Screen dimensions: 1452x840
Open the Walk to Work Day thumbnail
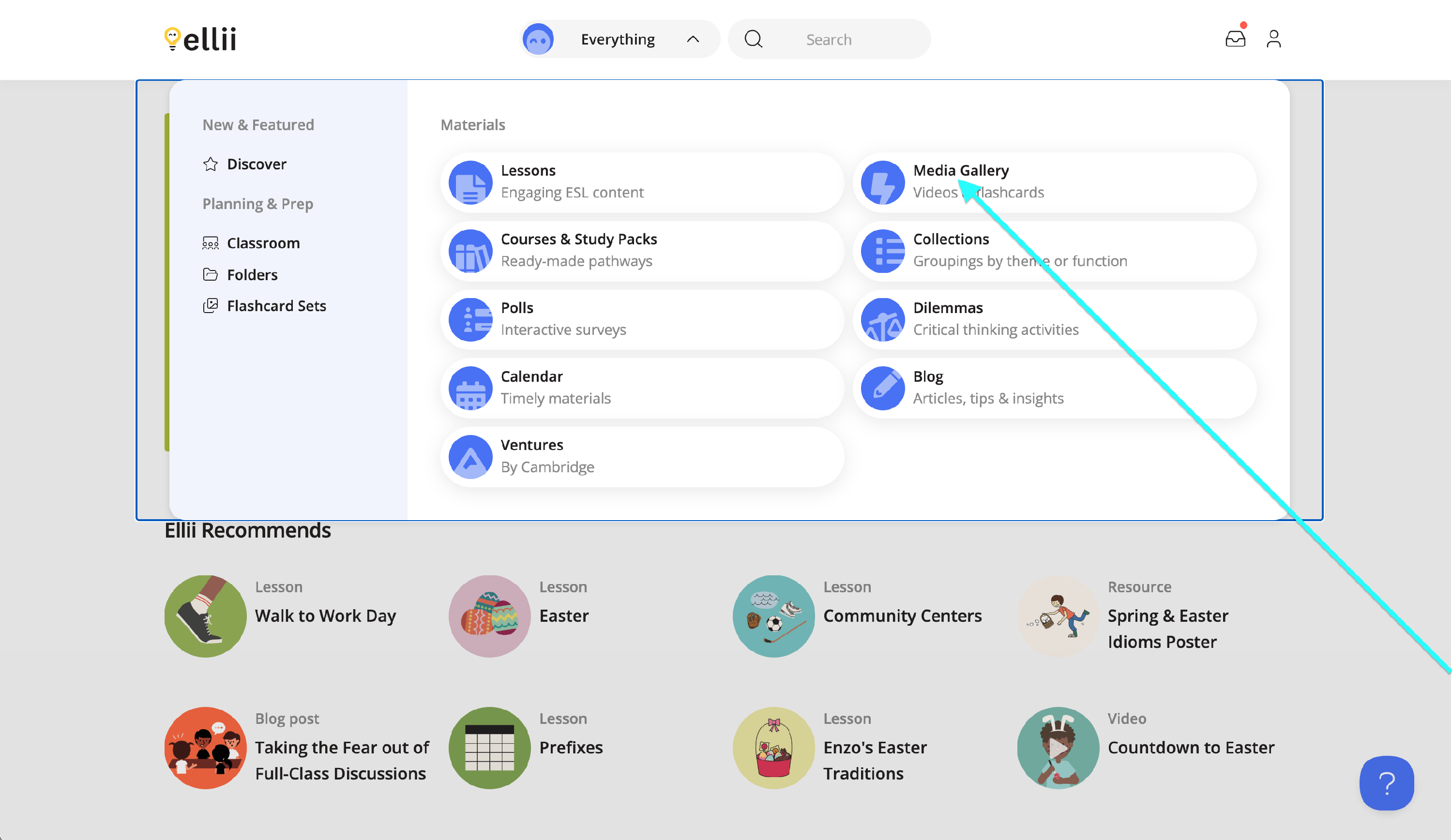click(x=205, y=616)
